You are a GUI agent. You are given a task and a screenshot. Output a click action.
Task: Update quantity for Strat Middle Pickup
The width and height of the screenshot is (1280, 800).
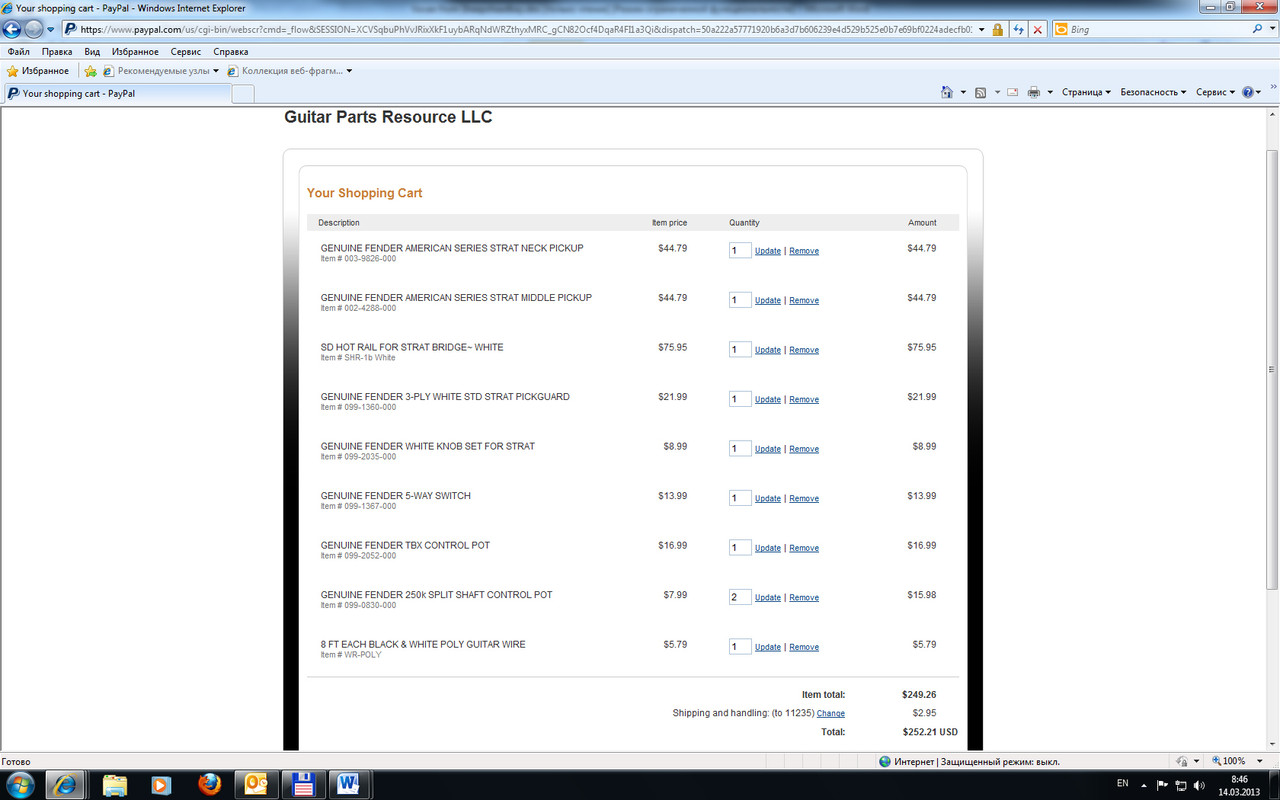[768, 301]
